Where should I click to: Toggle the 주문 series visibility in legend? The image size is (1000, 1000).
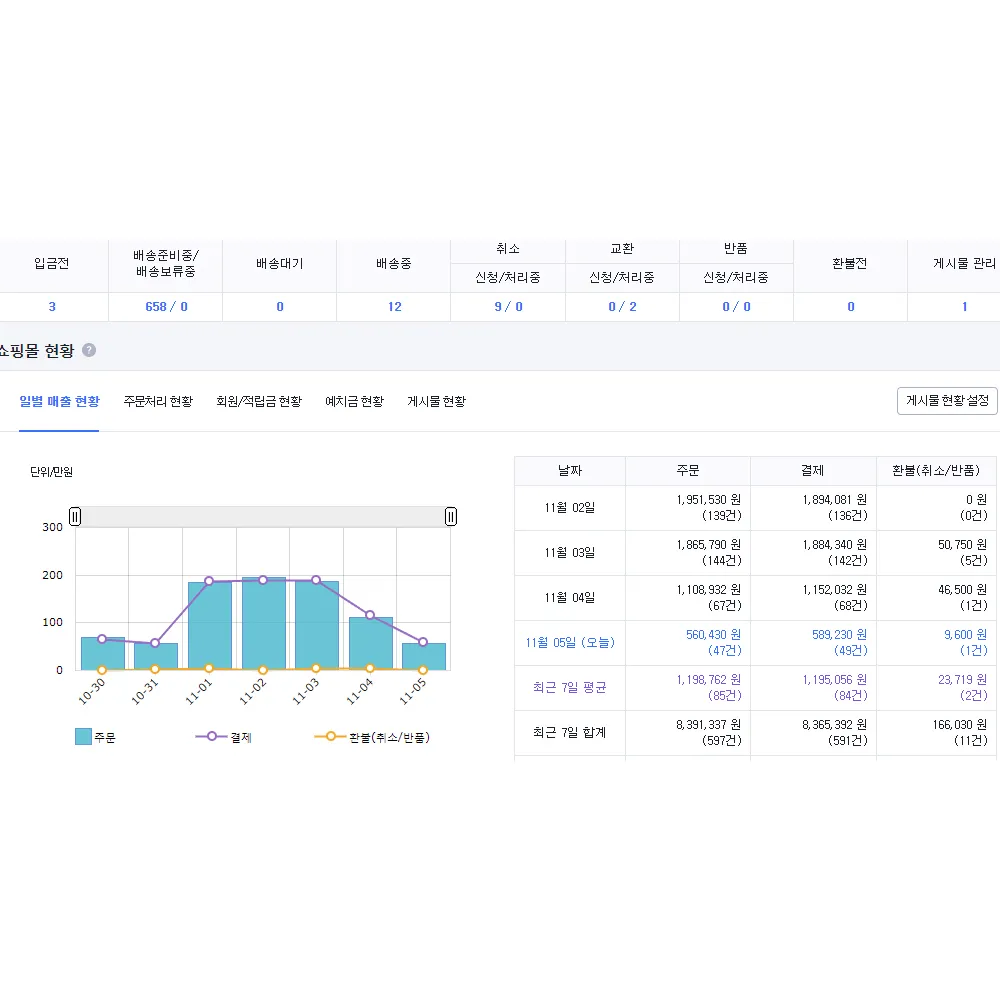point(95,735)
